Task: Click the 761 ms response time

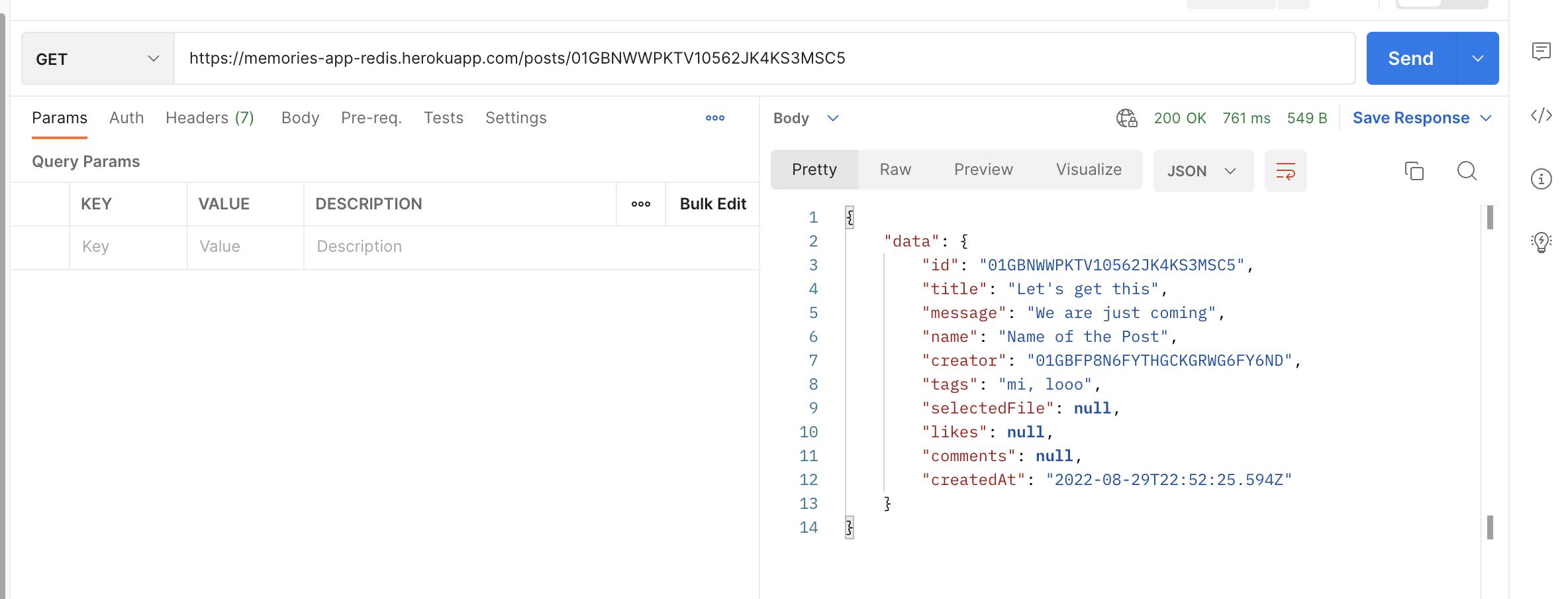Action: click(1246, 118)
